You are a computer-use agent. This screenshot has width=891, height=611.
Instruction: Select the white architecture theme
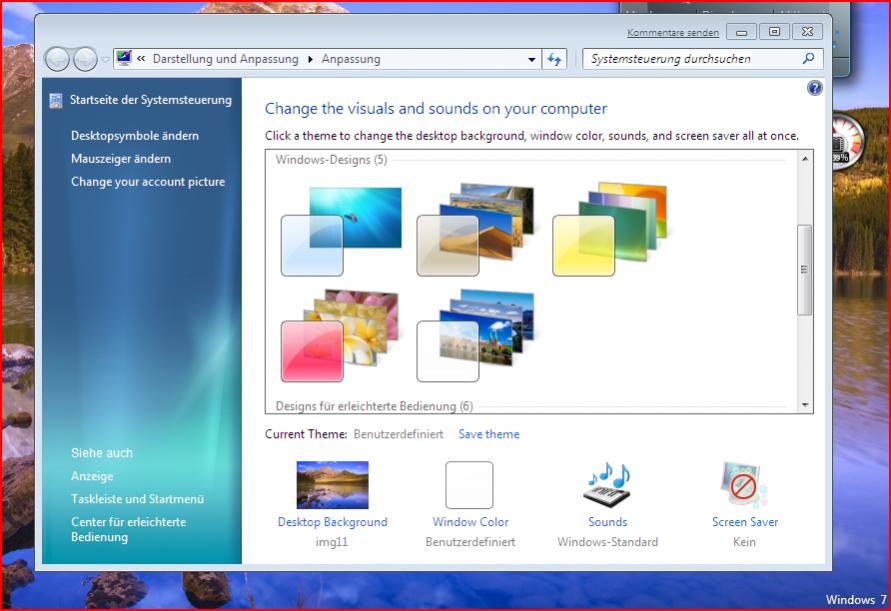[x=475, y=335]
